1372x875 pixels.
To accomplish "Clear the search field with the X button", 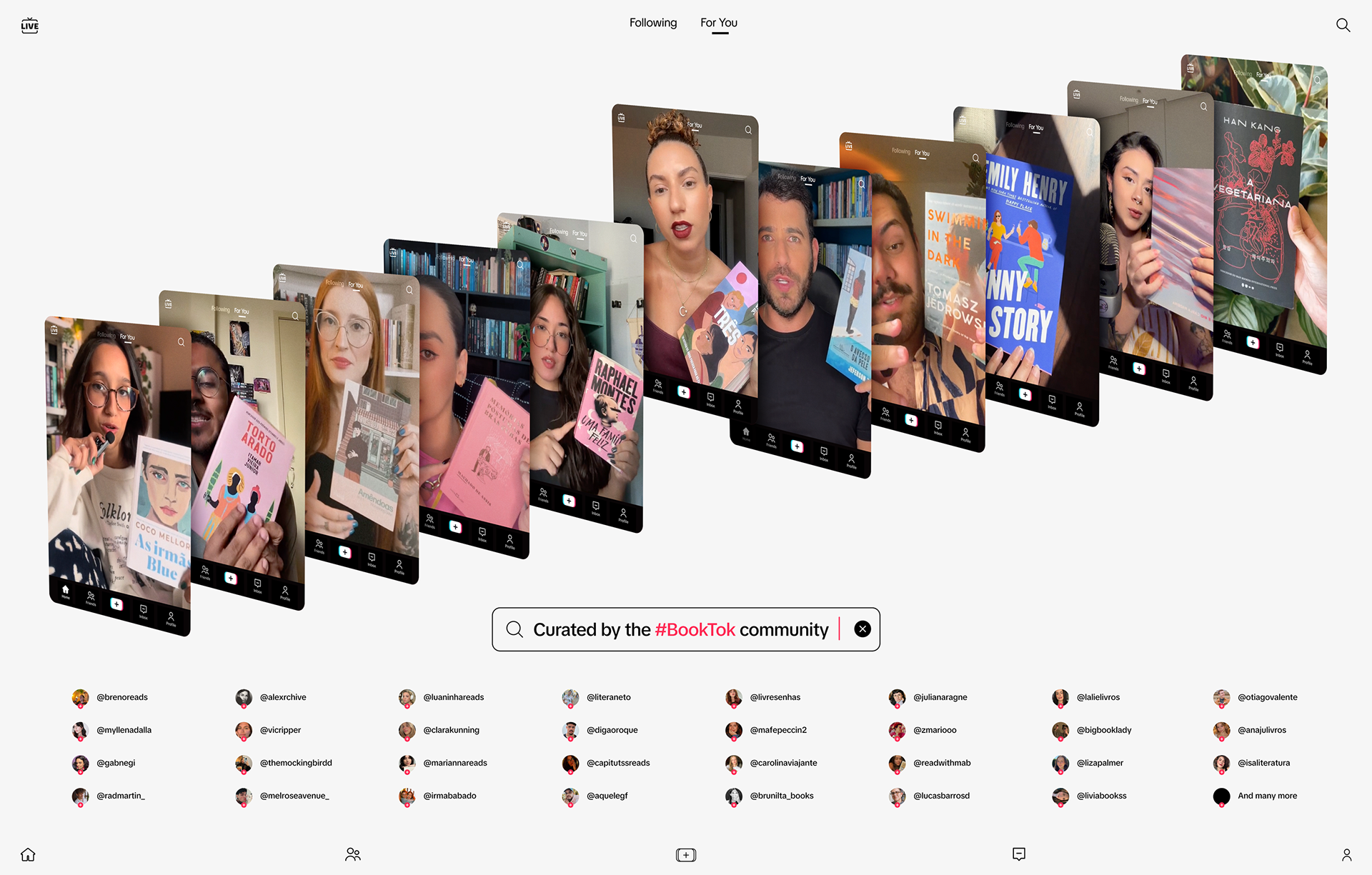I will pos(863,629).
